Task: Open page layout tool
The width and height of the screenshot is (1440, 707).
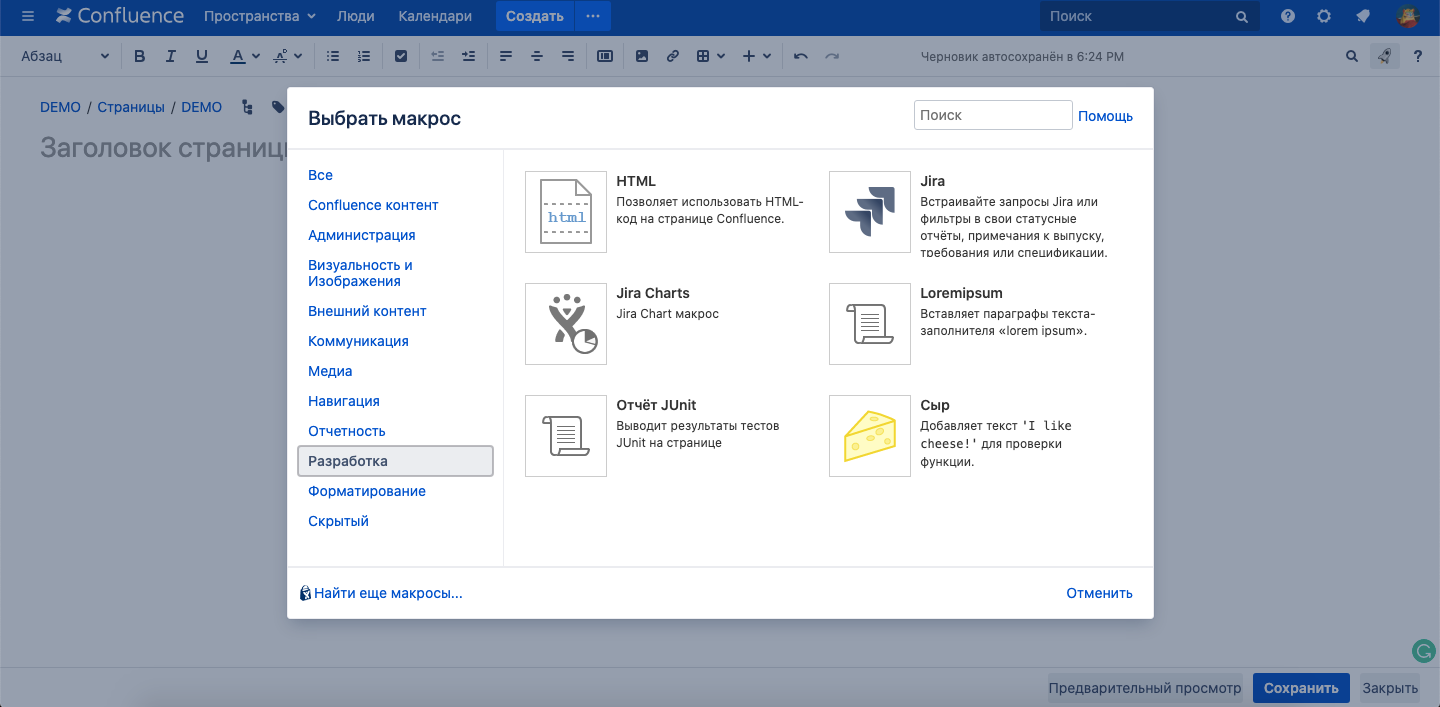Action: [605, 57]
